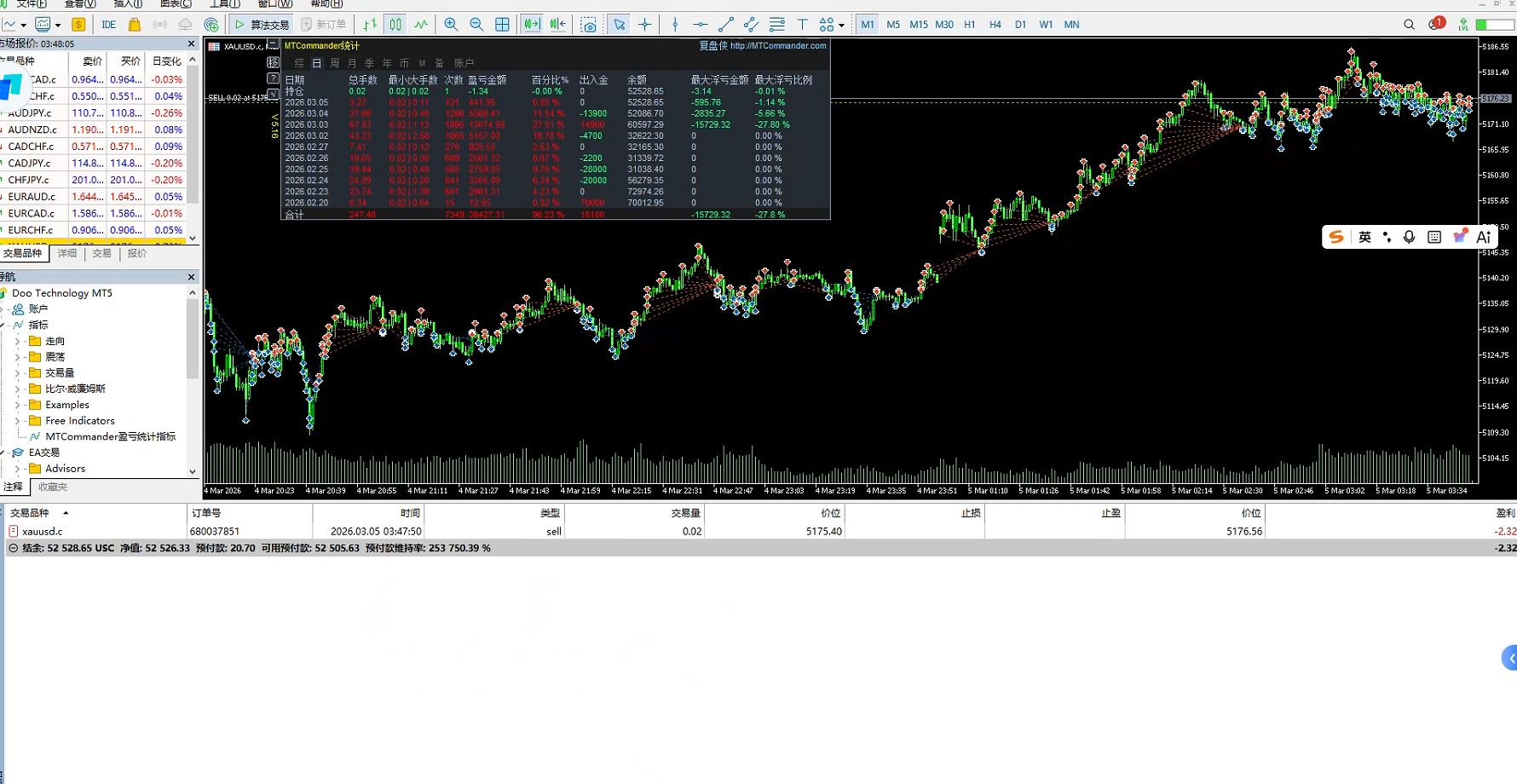The height and width of the screenshot is (784, 1517).
Task: Zoom out of the chart
Action: coord(476,25)
